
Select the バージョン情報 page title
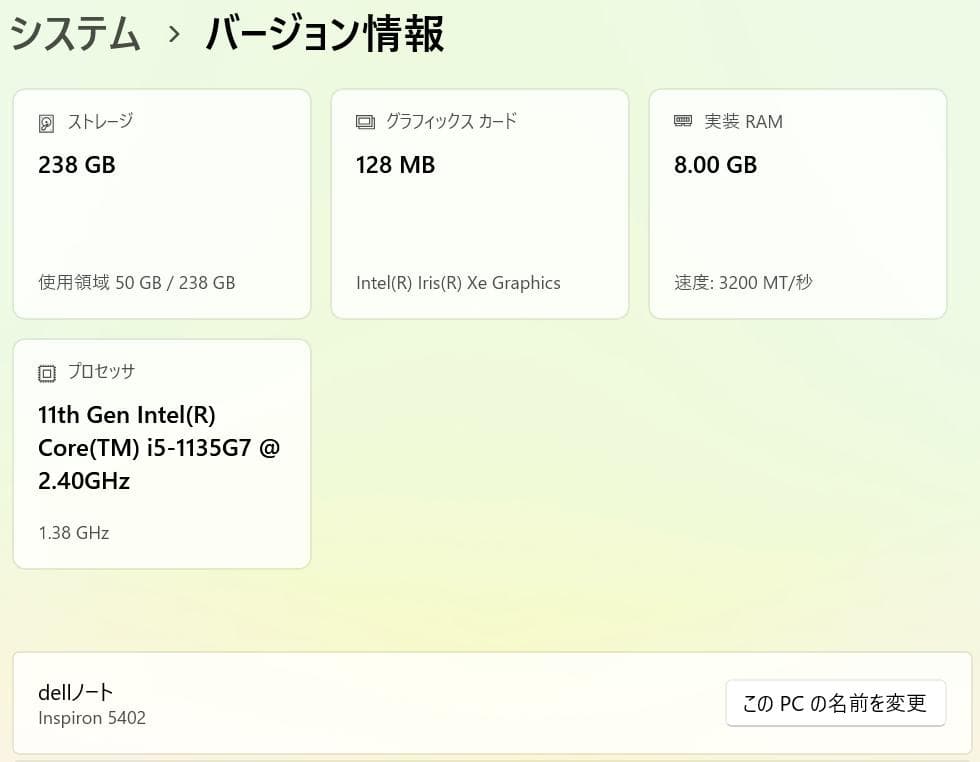tap(323, 33)
